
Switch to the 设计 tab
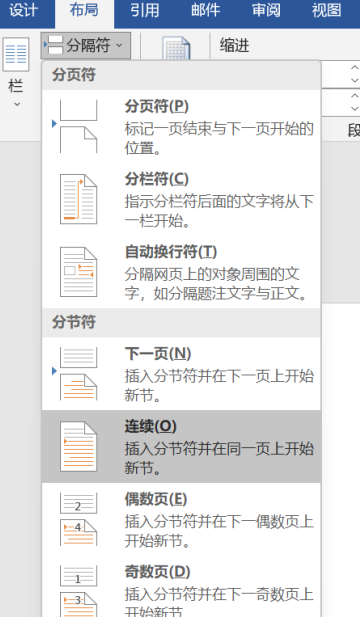click(23, 10)
